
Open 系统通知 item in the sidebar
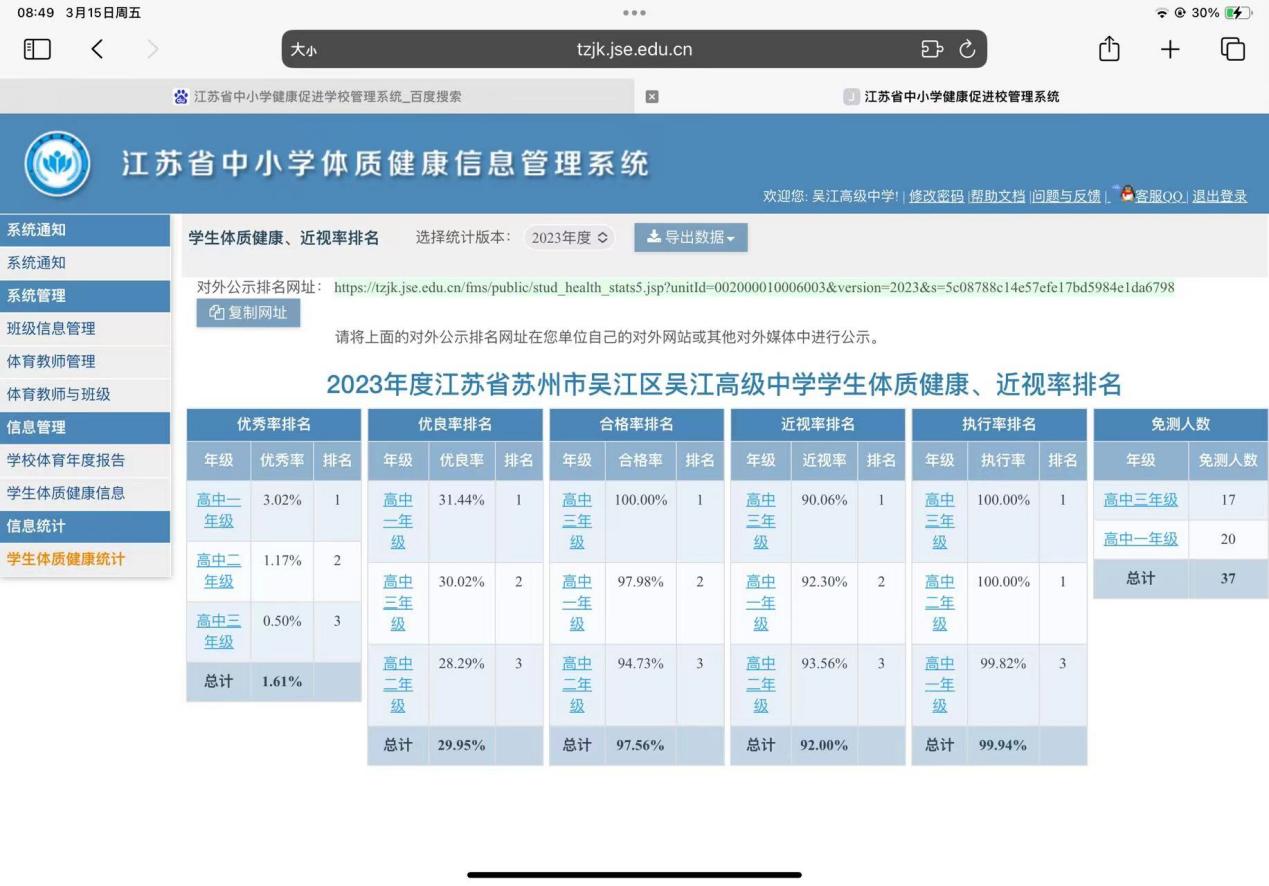click(85, 263)
